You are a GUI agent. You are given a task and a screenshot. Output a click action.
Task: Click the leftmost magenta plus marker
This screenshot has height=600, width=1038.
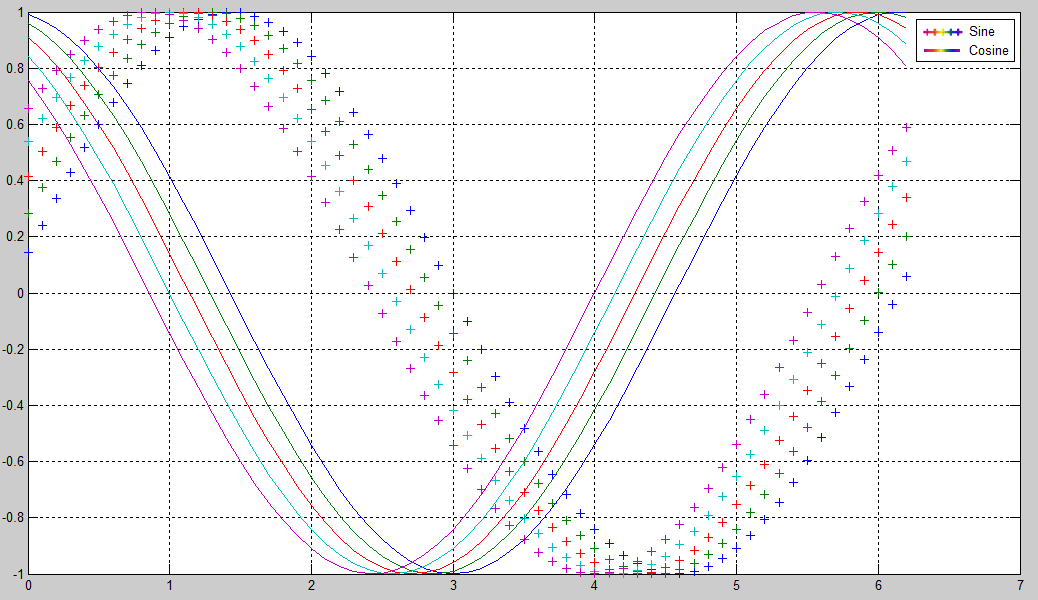pyautogui.click(x=28, y=108)
